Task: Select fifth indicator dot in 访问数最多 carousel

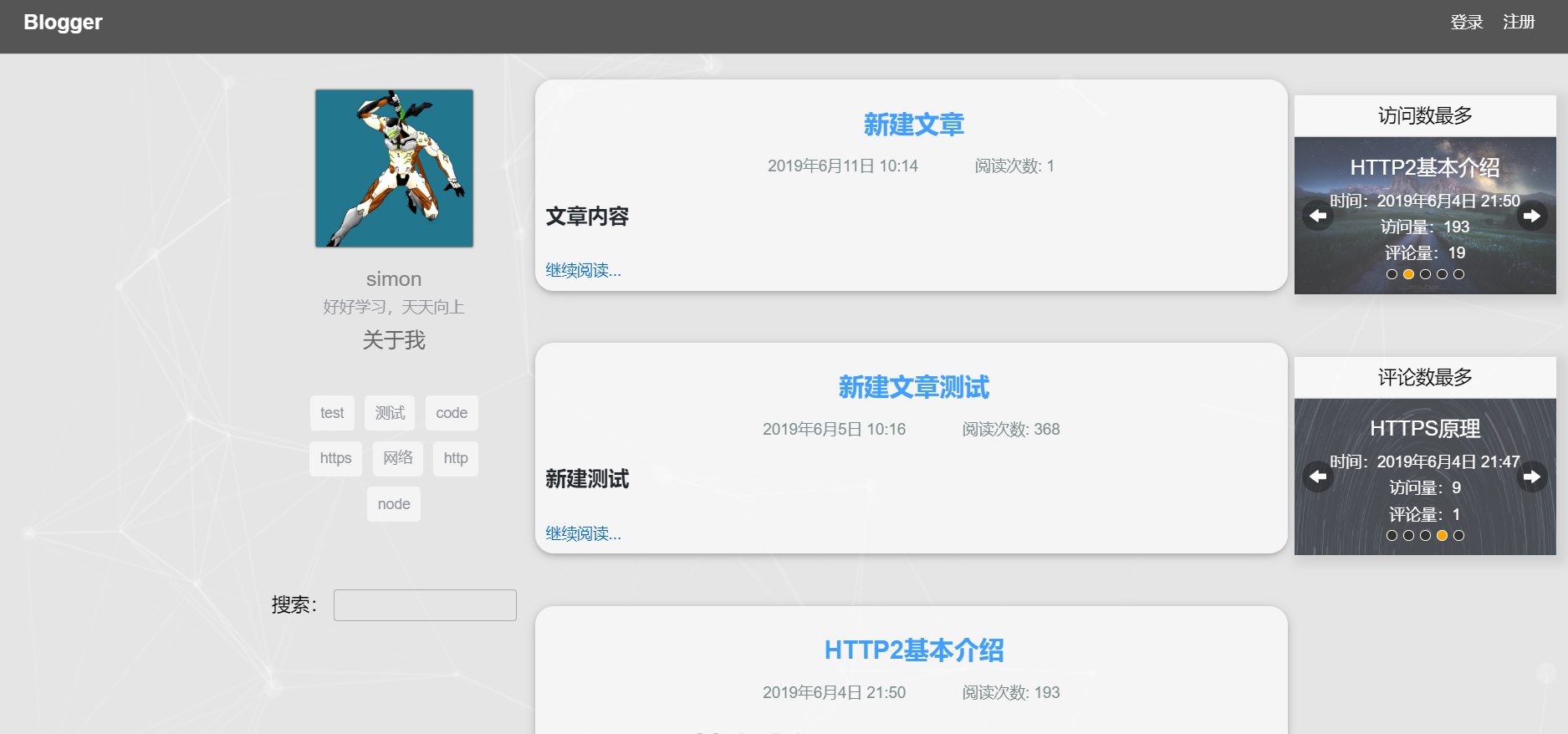Action: [1458, 274]
